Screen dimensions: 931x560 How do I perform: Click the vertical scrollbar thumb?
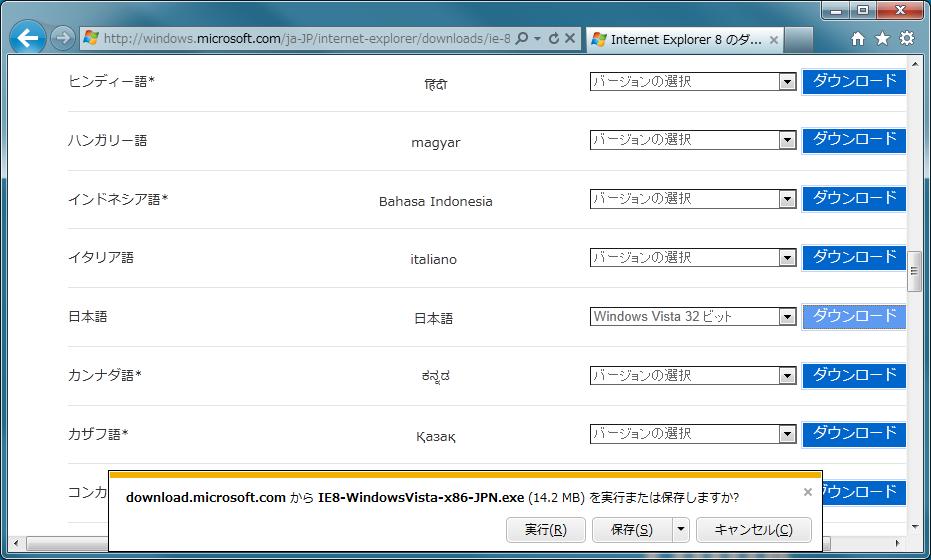pos(914,271)
